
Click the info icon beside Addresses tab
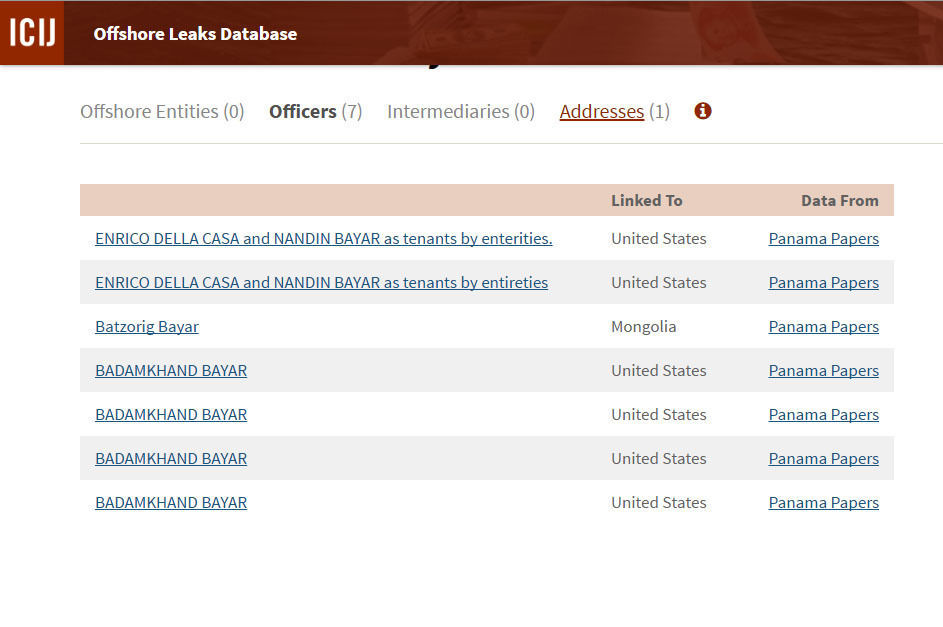(703, 111)
